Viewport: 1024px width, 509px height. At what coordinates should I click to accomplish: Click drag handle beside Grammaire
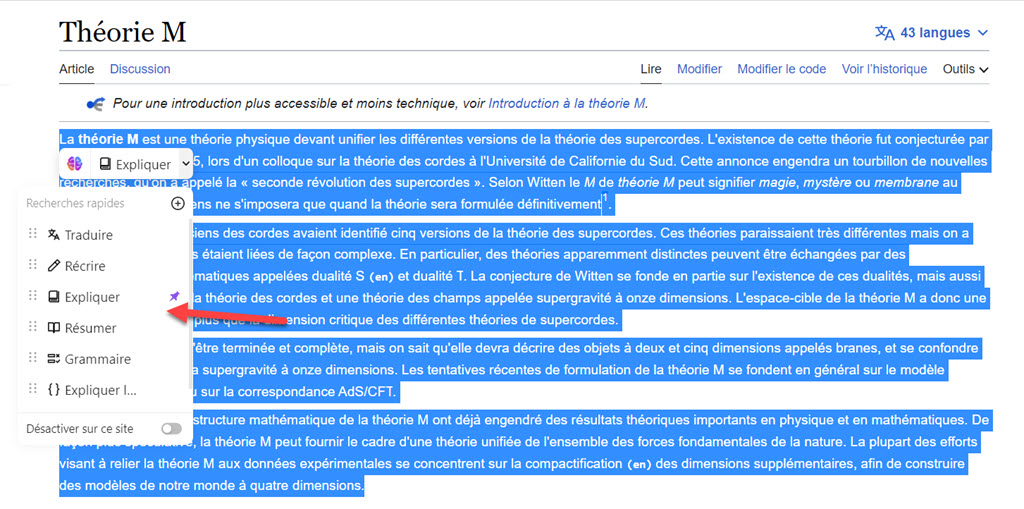[33, 358]
